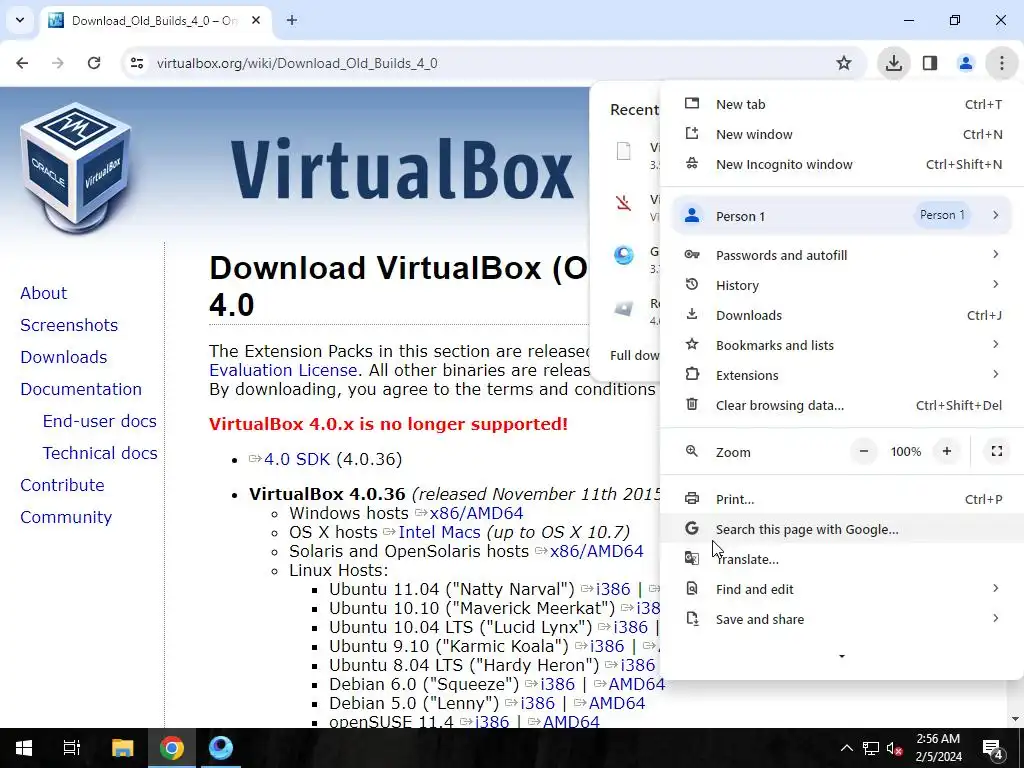Click AMD64 link for Debian 6.0
Viewport: 1024px width, 768px height.
pos(637,684)
